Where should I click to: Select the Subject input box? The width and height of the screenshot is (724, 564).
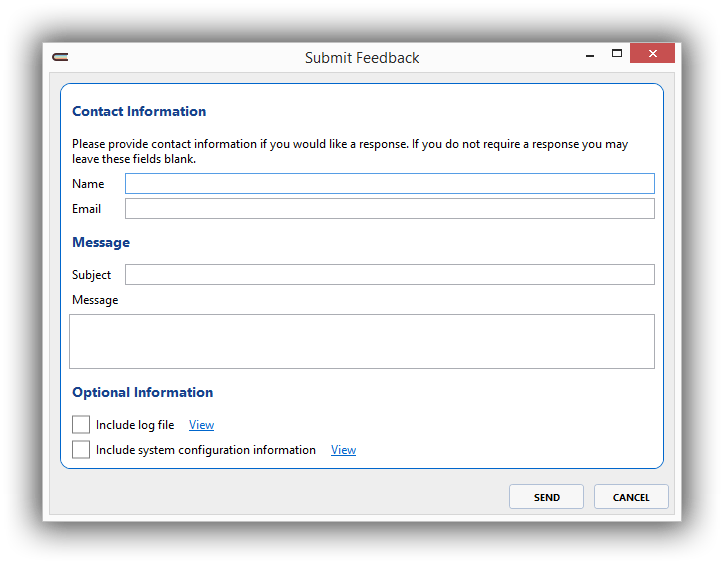pyautogui.click(x=389, y=275)
